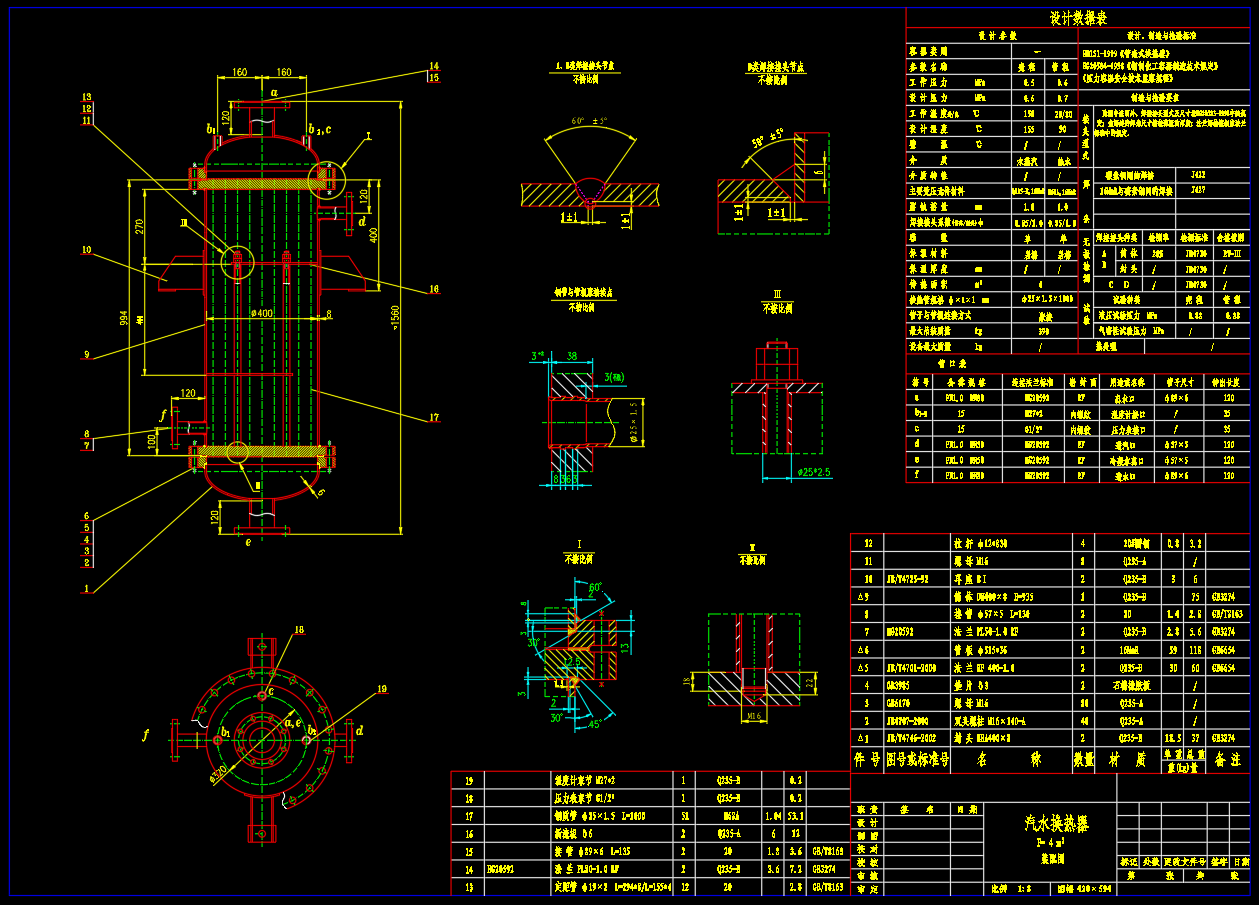This screenshot has width=1259, height=905.
Task: Click the 设计数据表 table title
Action: (x=1077, y=18)
